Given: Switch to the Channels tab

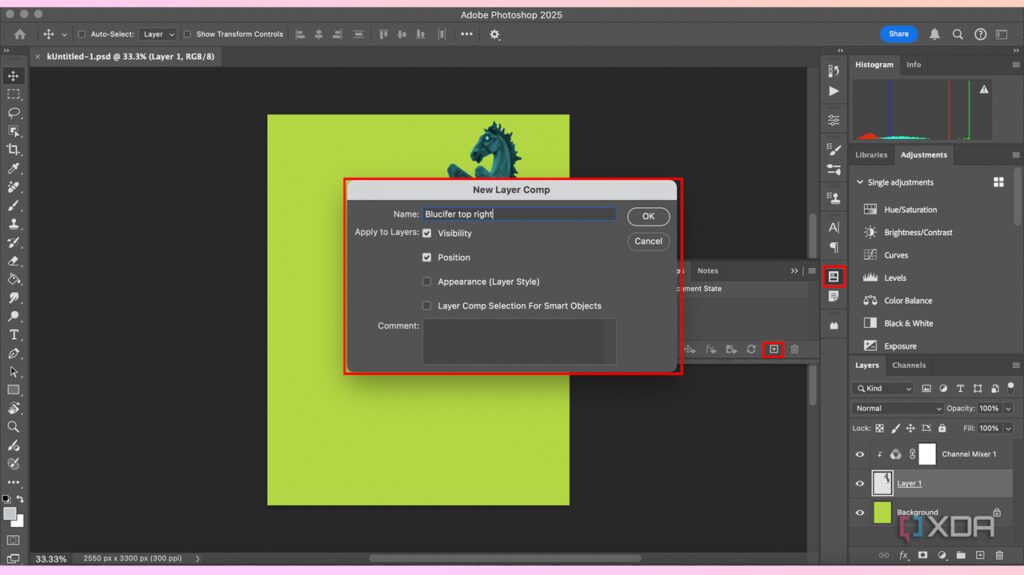Looking at the screenshot, I should tap(908, 365).
